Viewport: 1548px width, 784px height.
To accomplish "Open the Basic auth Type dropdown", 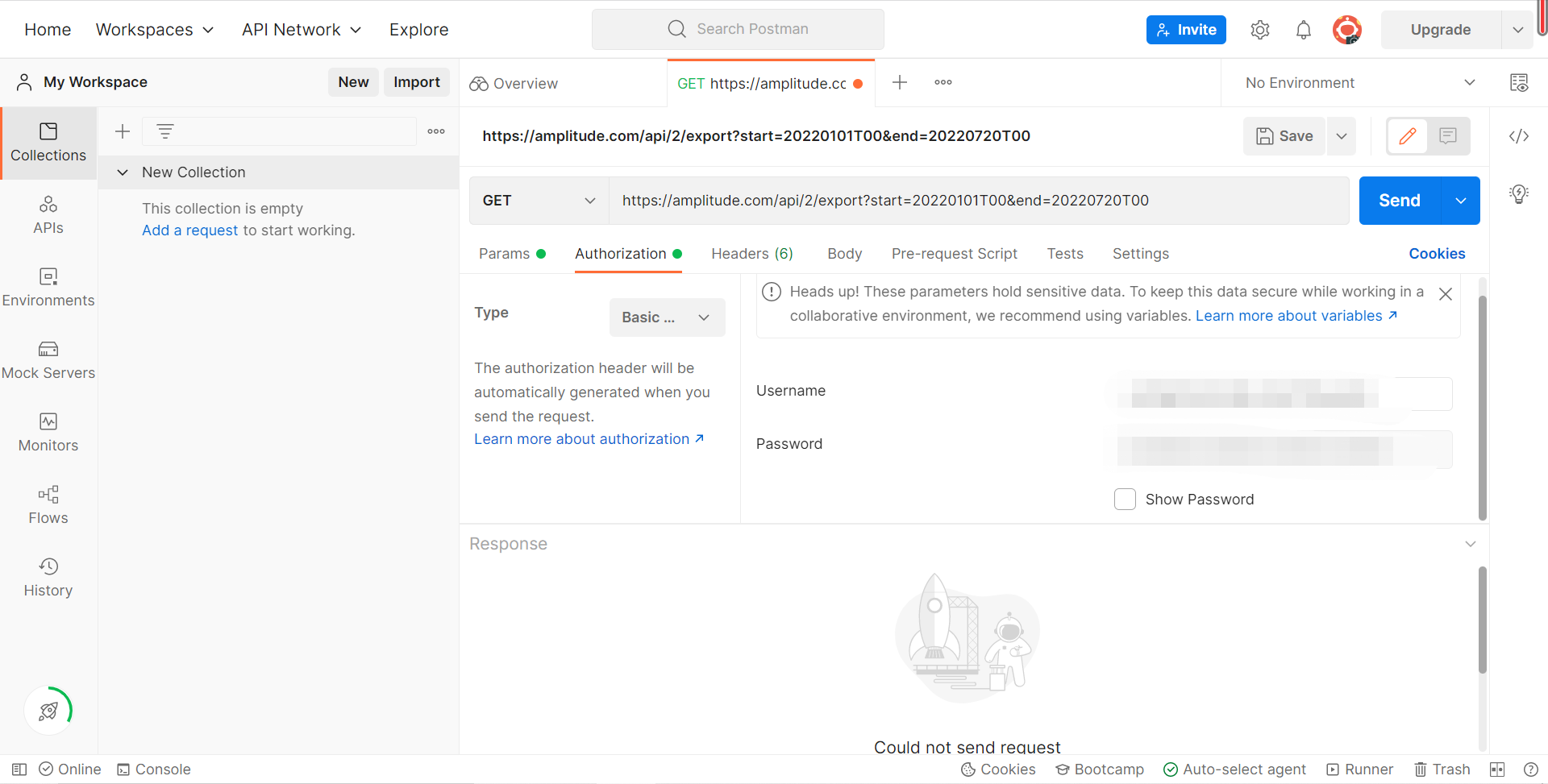I will [667, 317].
